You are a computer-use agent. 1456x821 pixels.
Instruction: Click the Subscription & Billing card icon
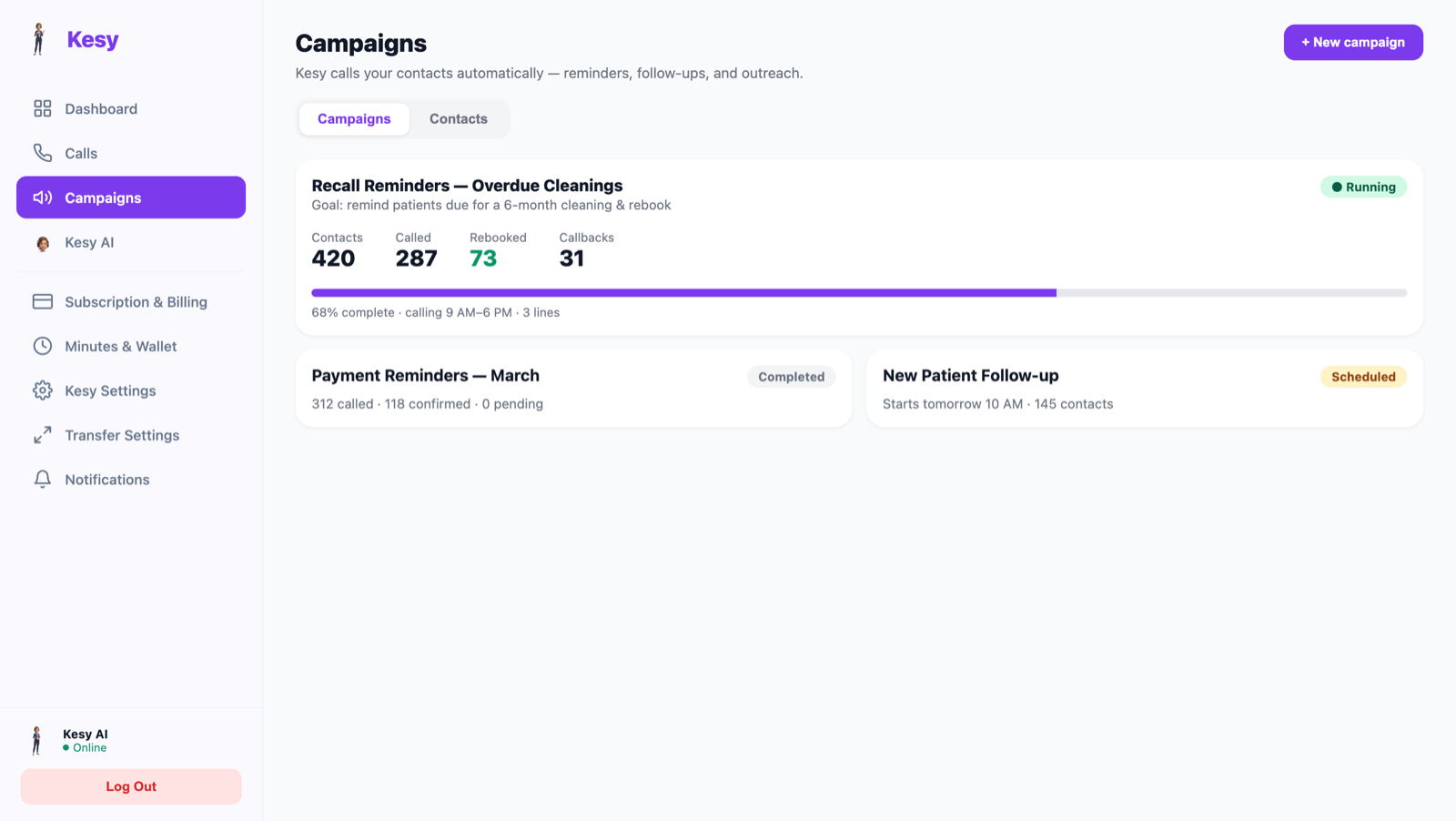pos(43,301)
